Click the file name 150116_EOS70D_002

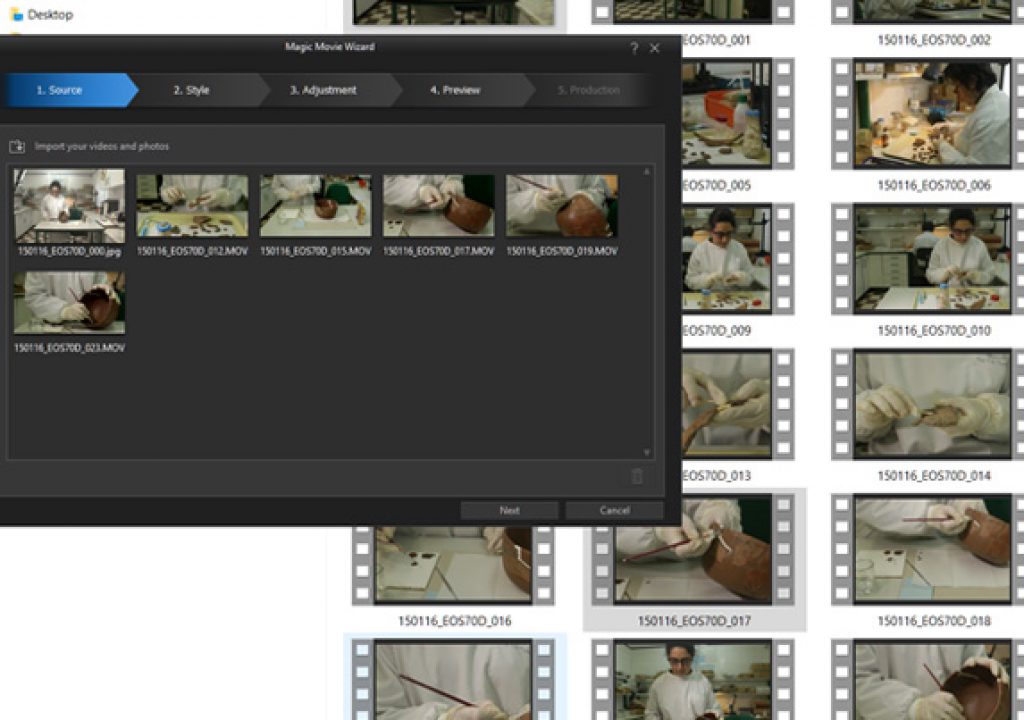934,41
